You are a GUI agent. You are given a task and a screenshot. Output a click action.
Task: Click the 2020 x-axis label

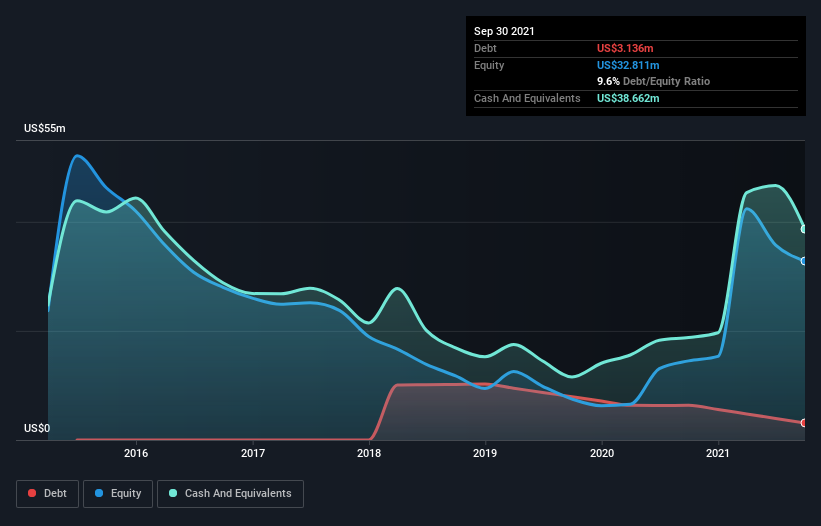(602, 453)
